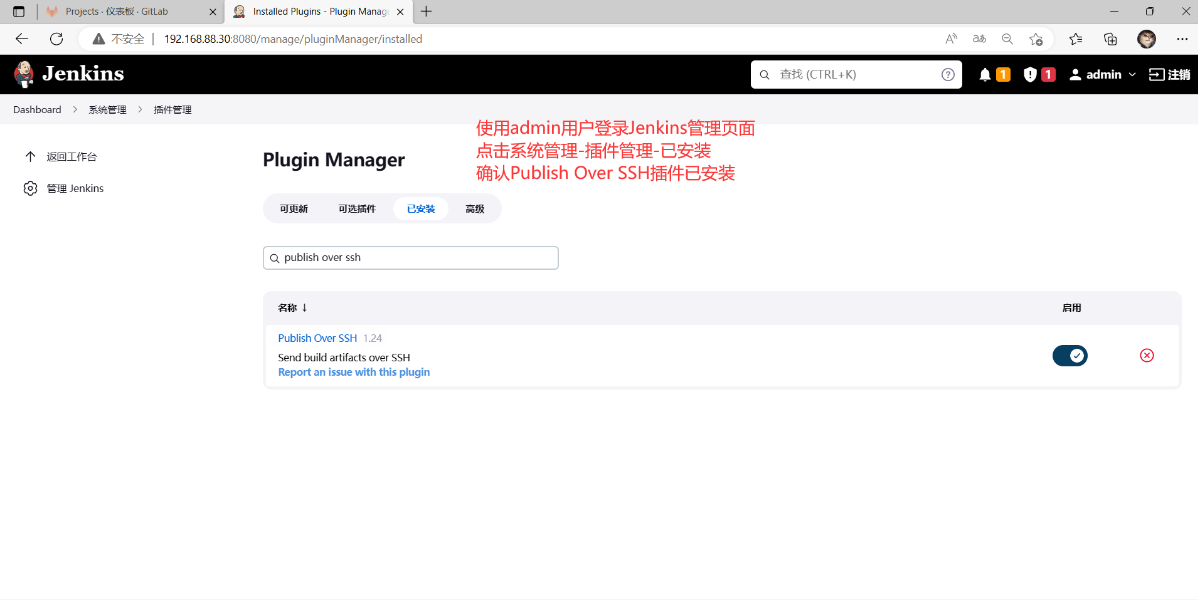The width and height of the screenshot is (1198, 600).
Task: Open browser collections icon
Action: click(1111, 39)
